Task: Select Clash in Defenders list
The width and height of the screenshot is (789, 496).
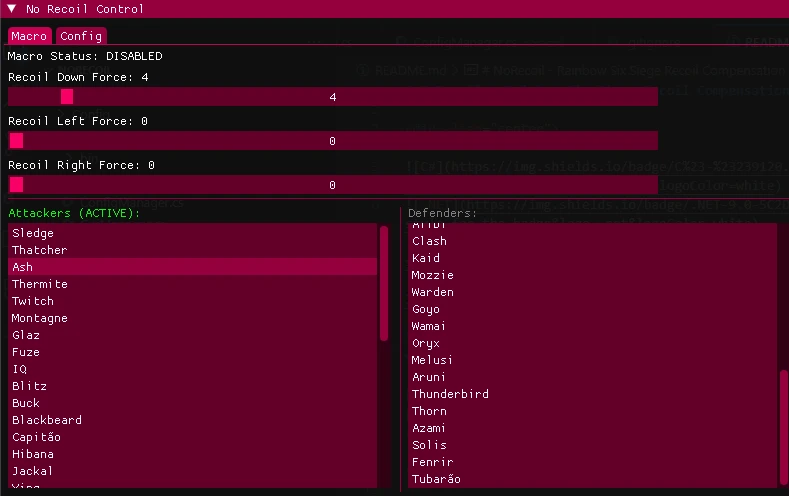Action: click(592, 241)
